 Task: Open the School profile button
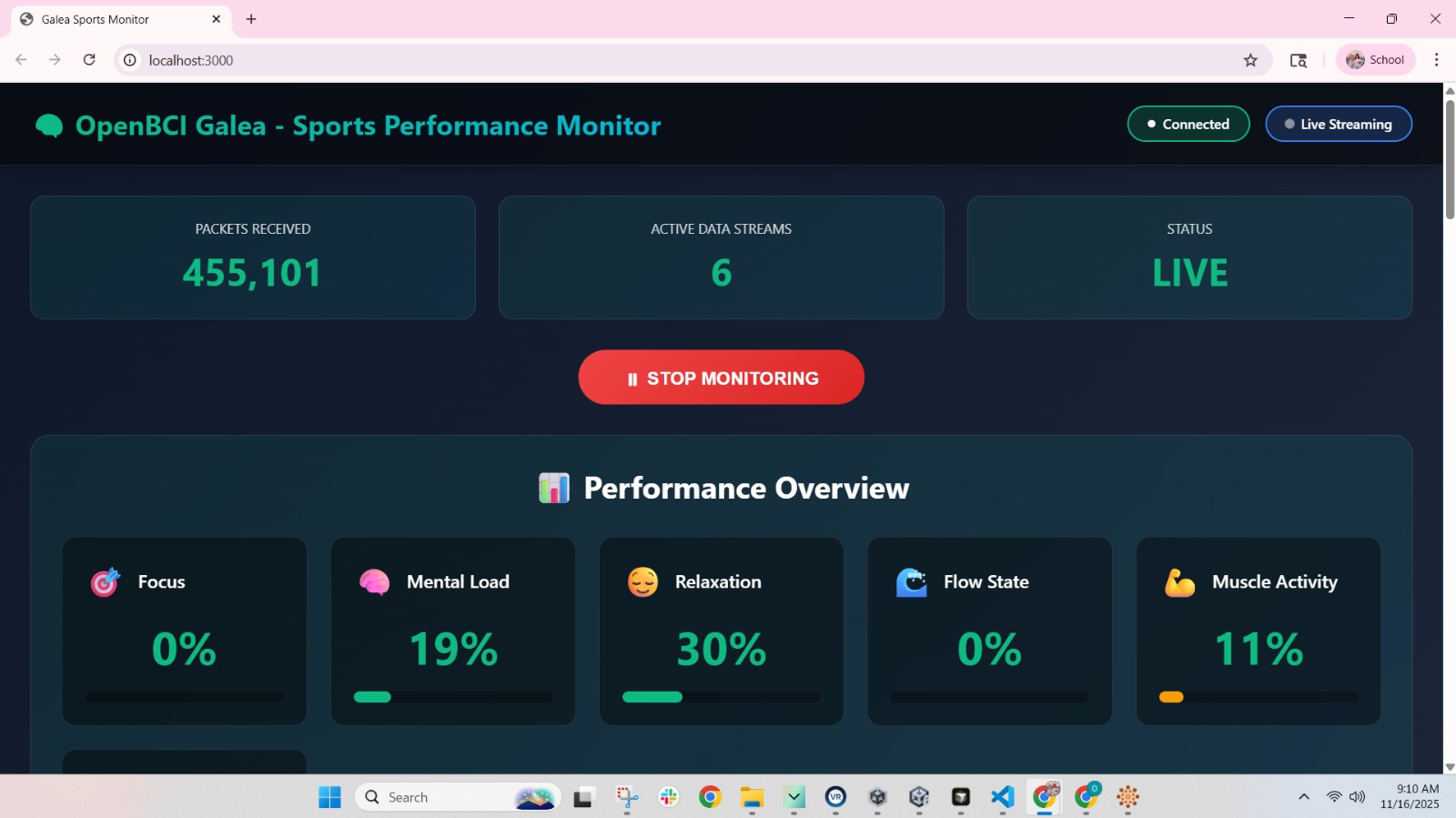click(1376, 60)
